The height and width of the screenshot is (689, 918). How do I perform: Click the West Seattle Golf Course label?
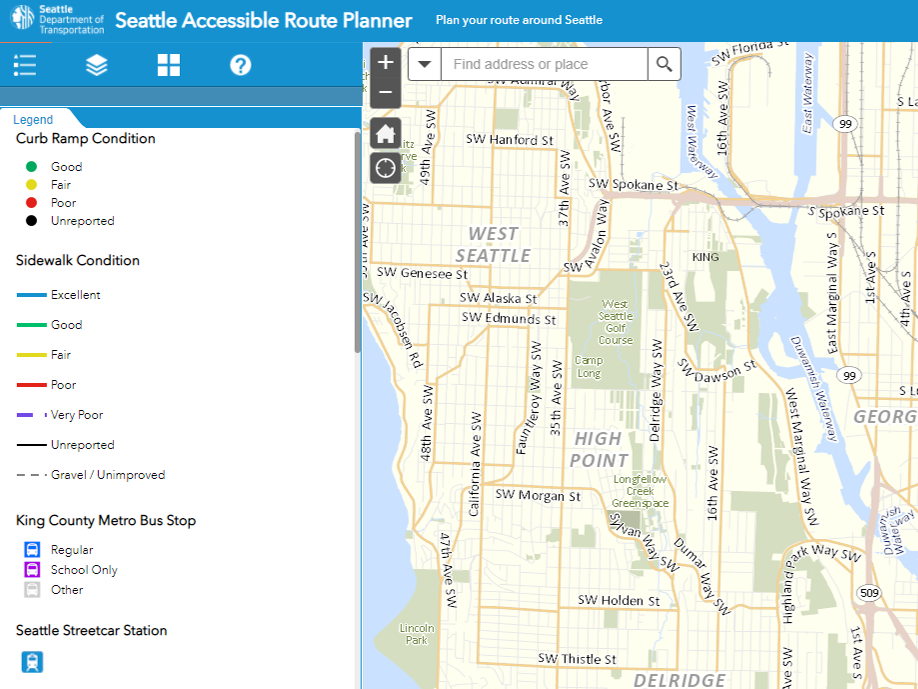tap(615, 322)
